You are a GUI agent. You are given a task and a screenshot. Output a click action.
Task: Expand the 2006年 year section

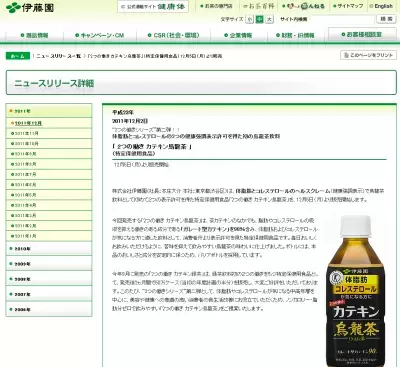point(49,309)
